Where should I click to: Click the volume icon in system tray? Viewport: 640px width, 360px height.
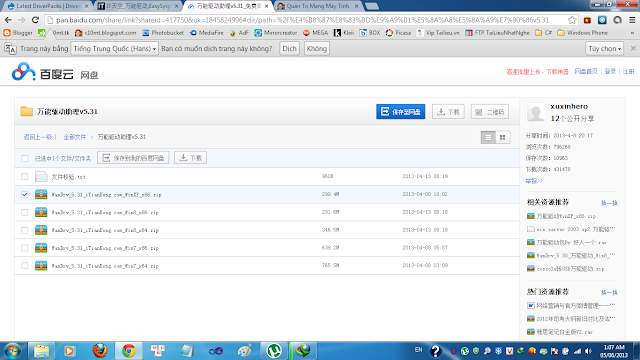[588, 351]
